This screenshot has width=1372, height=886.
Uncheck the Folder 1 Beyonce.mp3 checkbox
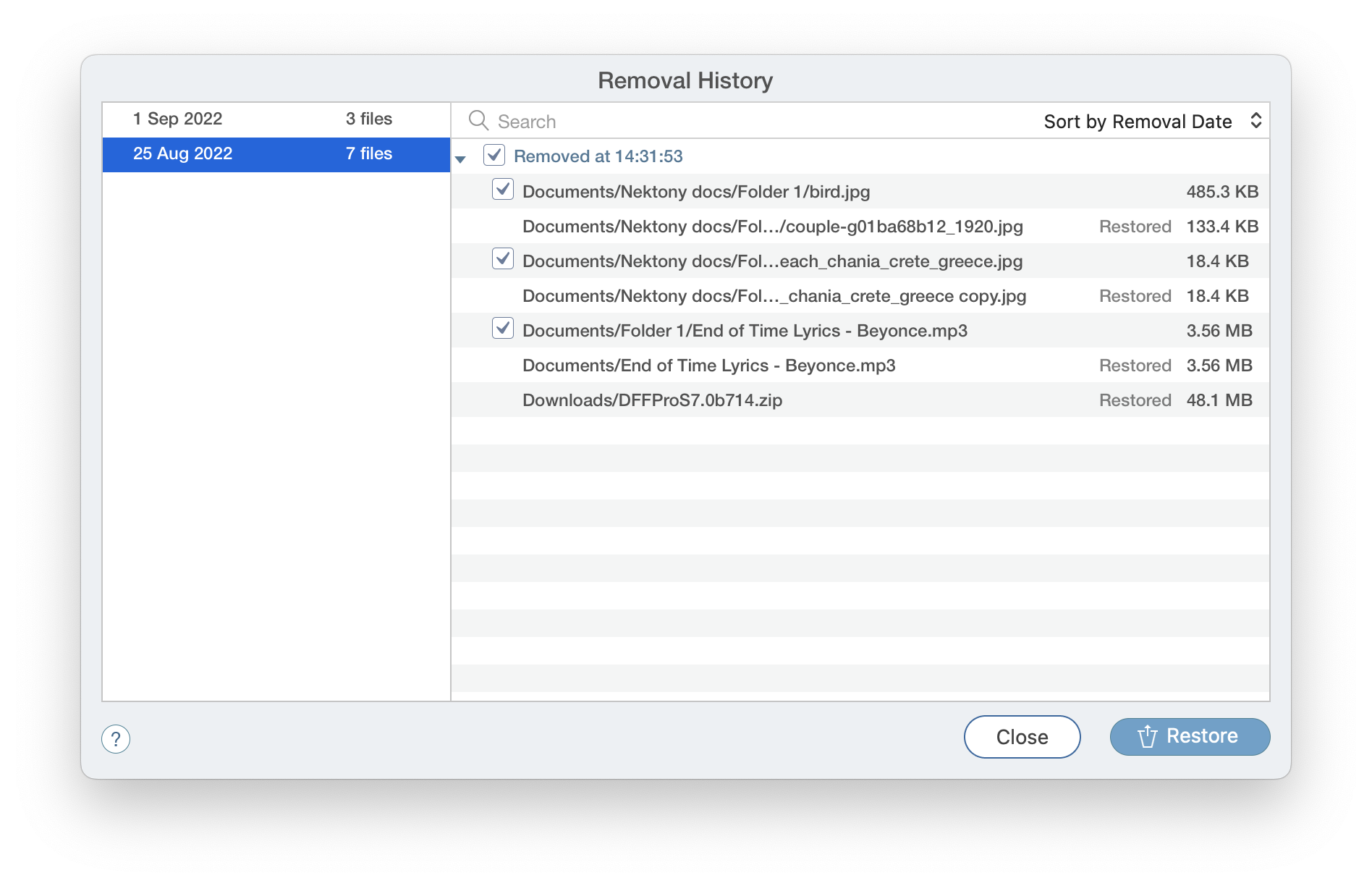503,329
